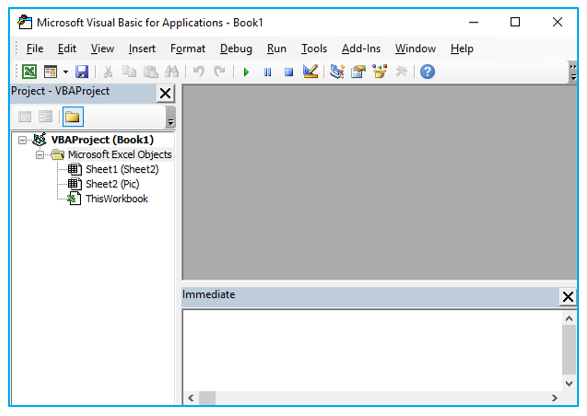The image size is (587, 416).
Task: Select Sheet2 (Pic) in project tree
Action: click(112, 184)
